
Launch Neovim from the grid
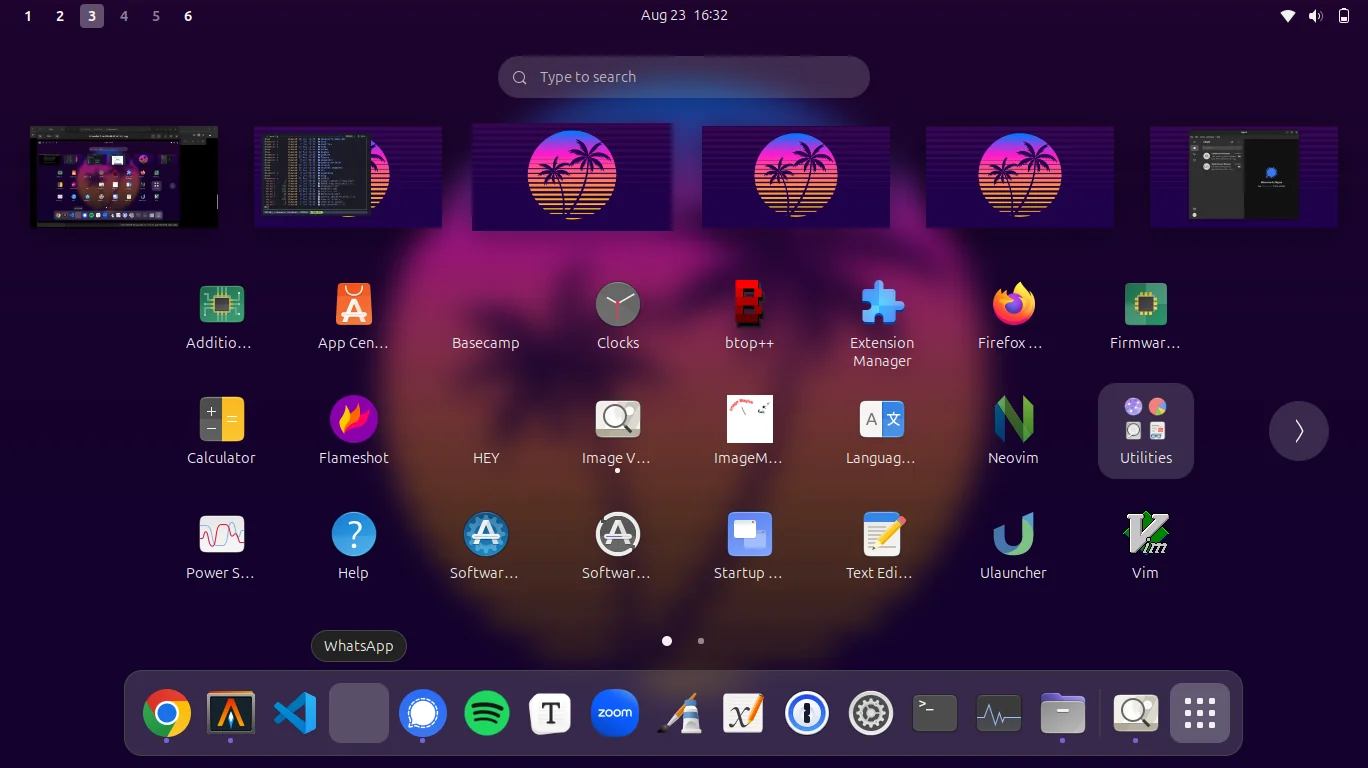tap(1014, 419)
